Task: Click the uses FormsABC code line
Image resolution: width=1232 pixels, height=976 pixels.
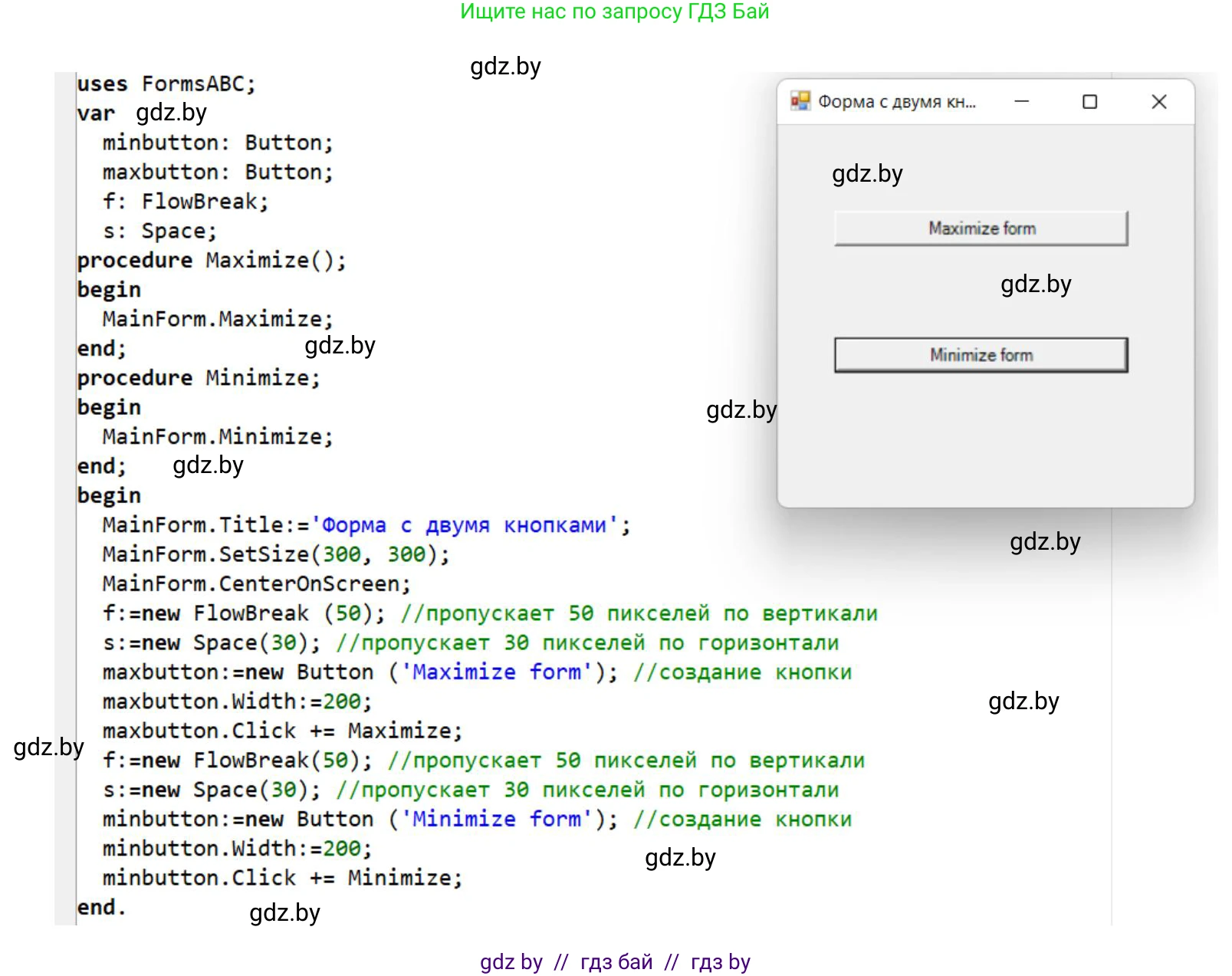Action: [x=166, y=84]
